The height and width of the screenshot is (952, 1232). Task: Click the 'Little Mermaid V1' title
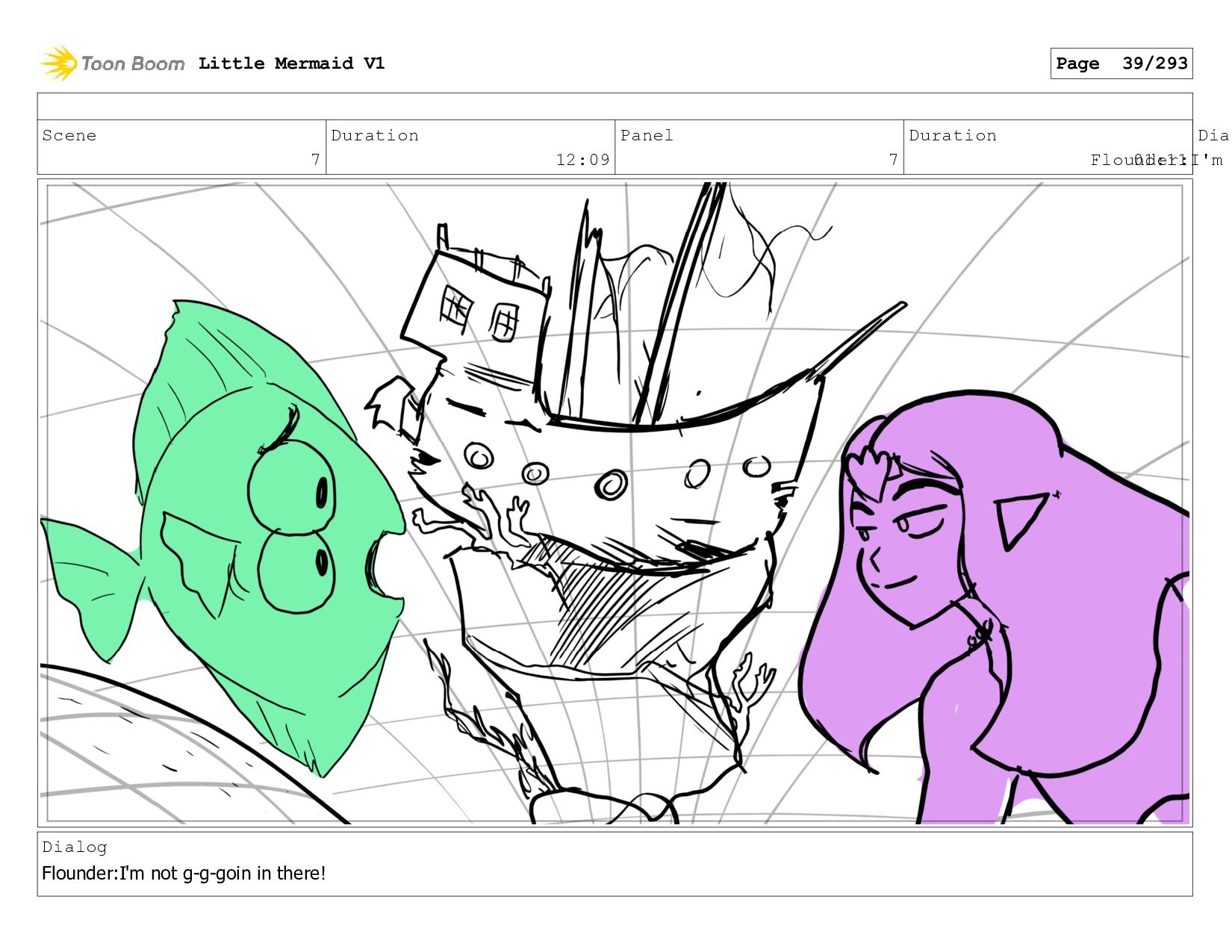[292, 63]
